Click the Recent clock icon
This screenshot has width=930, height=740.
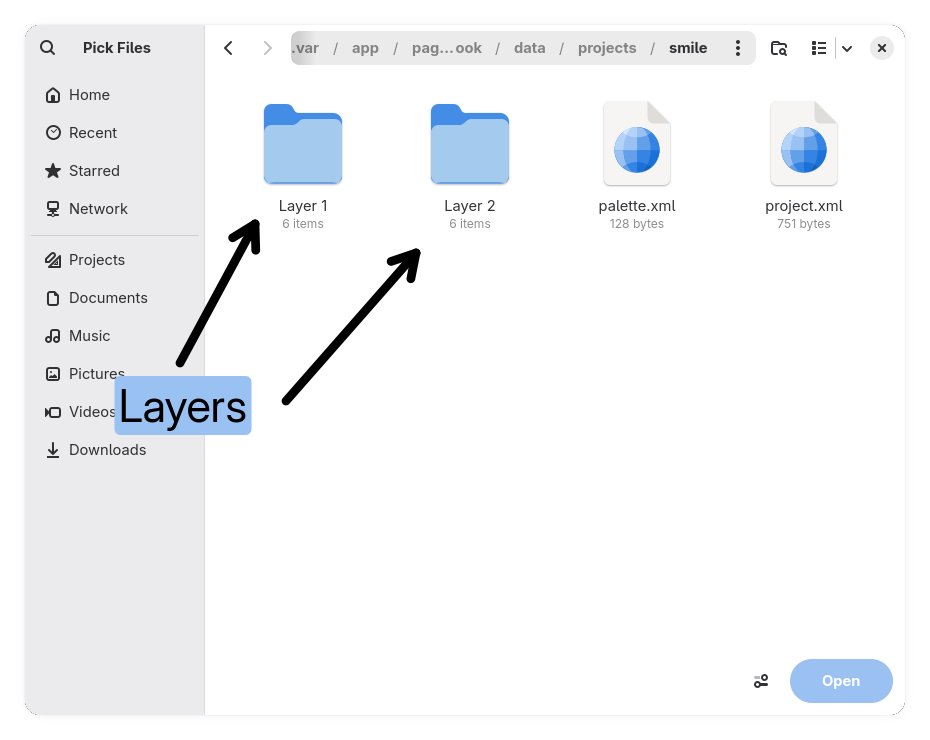pos(53,133)
